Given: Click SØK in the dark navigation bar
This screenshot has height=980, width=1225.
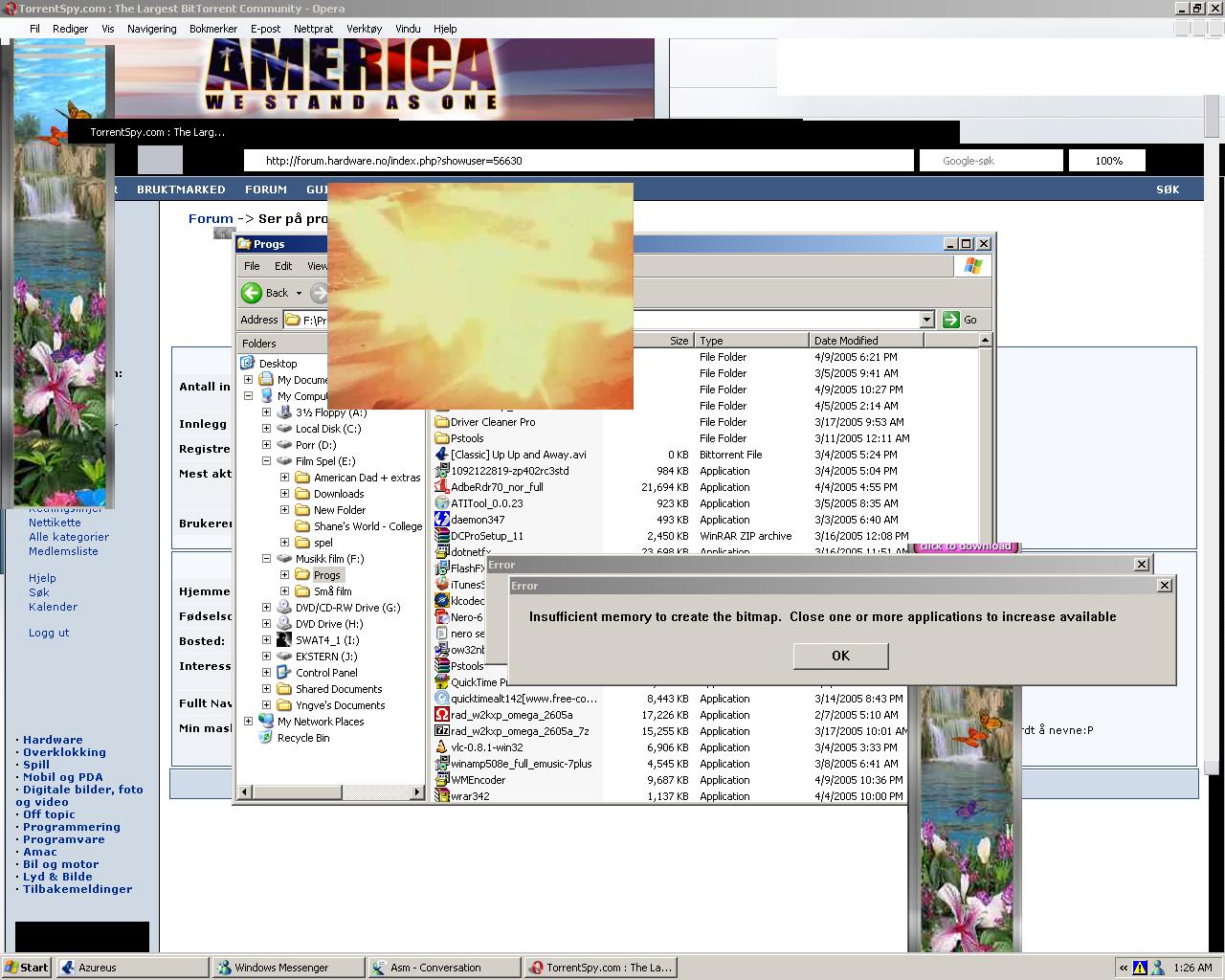Looking at the screenshot, I should tap(1168, 189).
